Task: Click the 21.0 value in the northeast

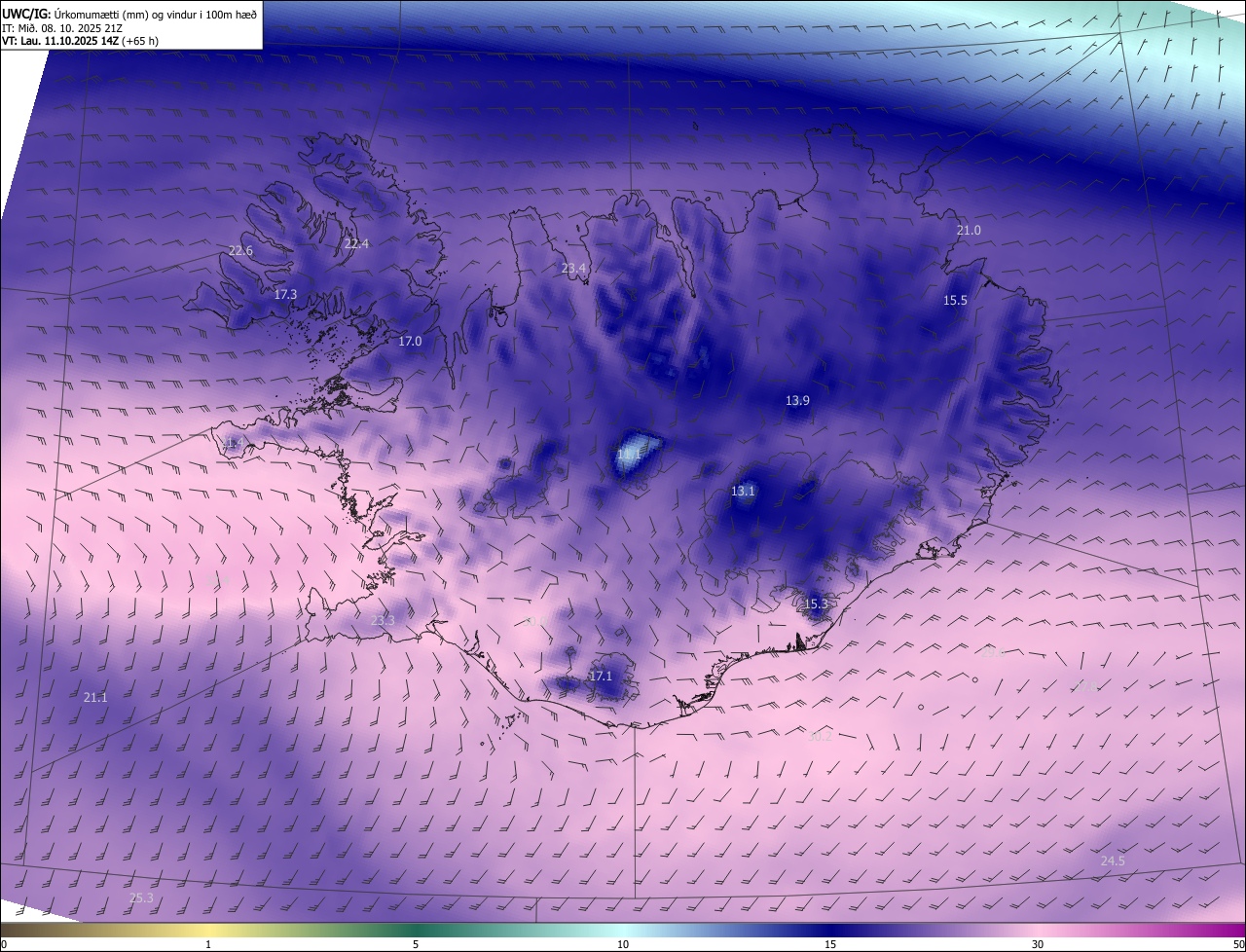Action: pyautogui.click(x=969, y=231)
